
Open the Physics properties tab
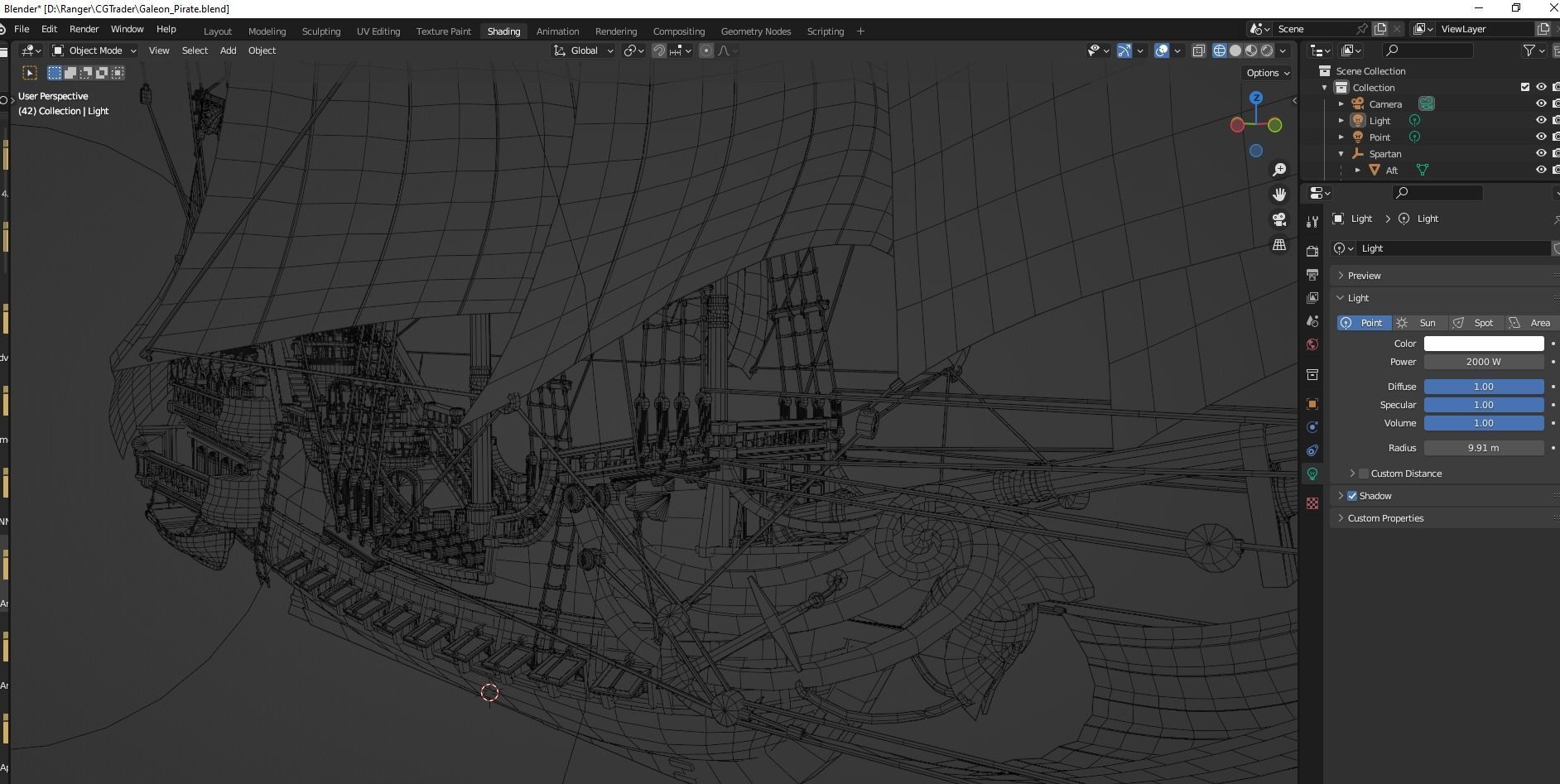click(x=1312, y=427)
